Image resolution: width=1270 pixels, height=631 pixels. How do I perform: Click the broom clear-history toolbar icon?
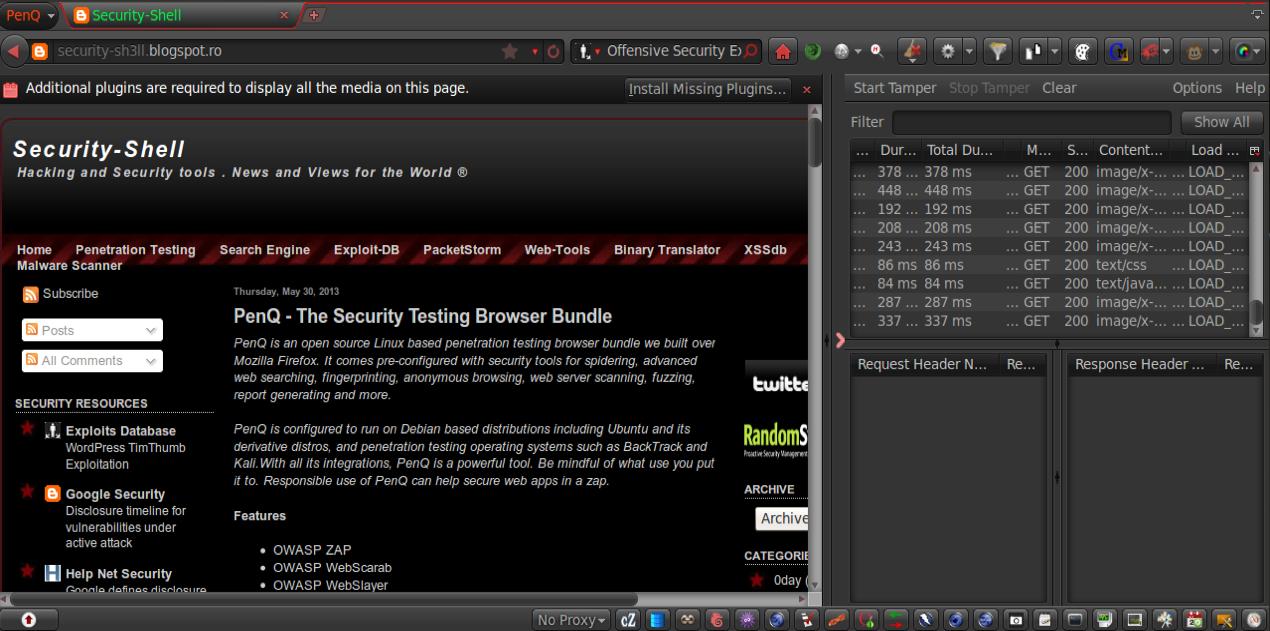click(x=911, y=51)
